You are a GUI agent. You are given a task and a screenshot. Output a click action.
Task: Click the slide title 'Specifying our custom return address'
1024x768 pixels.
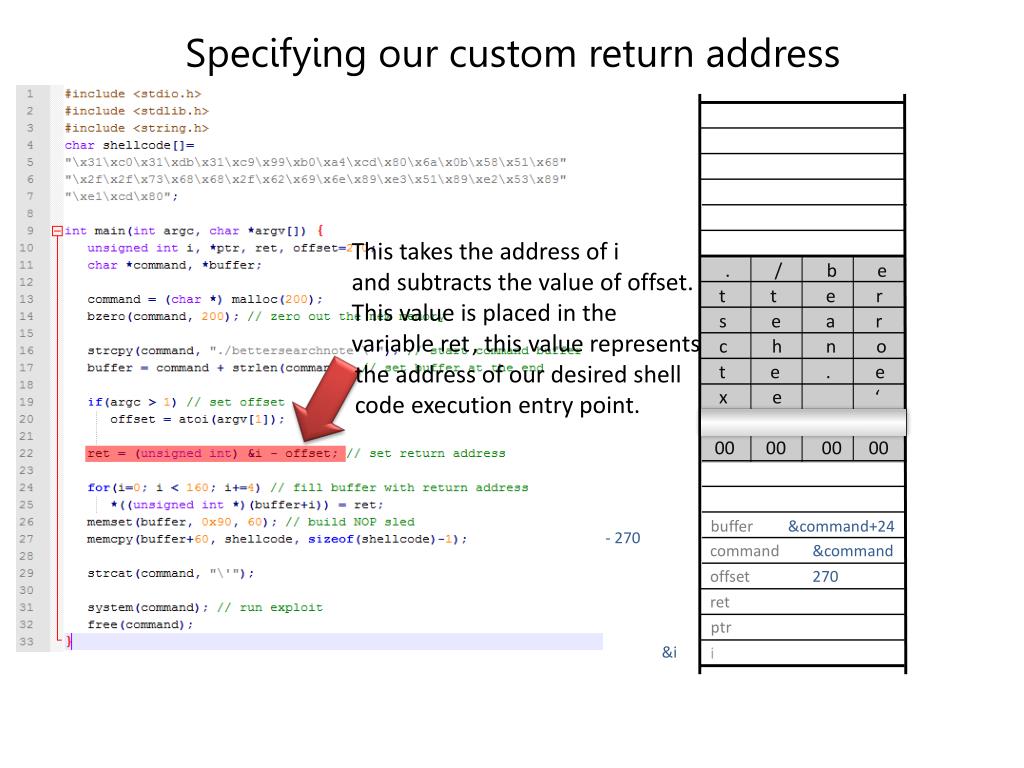click(x=513, y=54)
